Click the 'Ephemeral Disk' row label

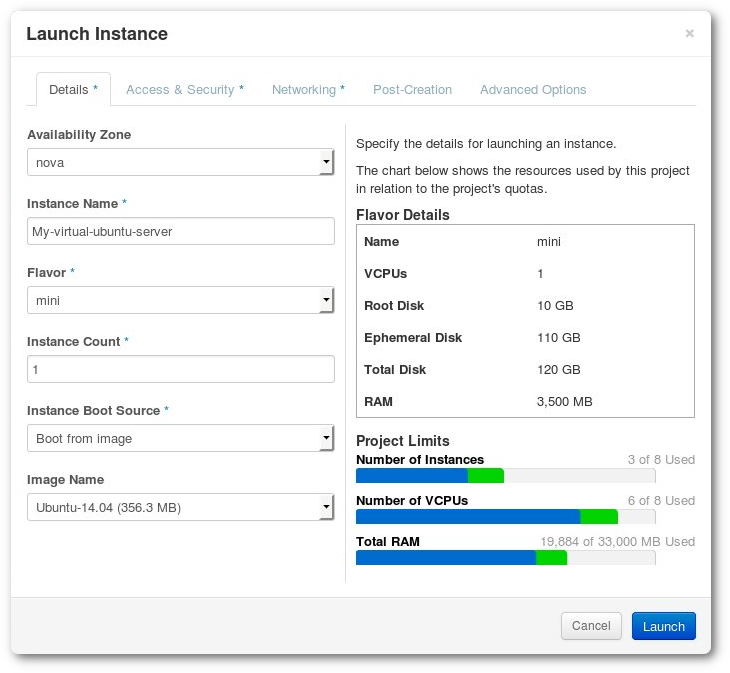click(x=413, y=337)
